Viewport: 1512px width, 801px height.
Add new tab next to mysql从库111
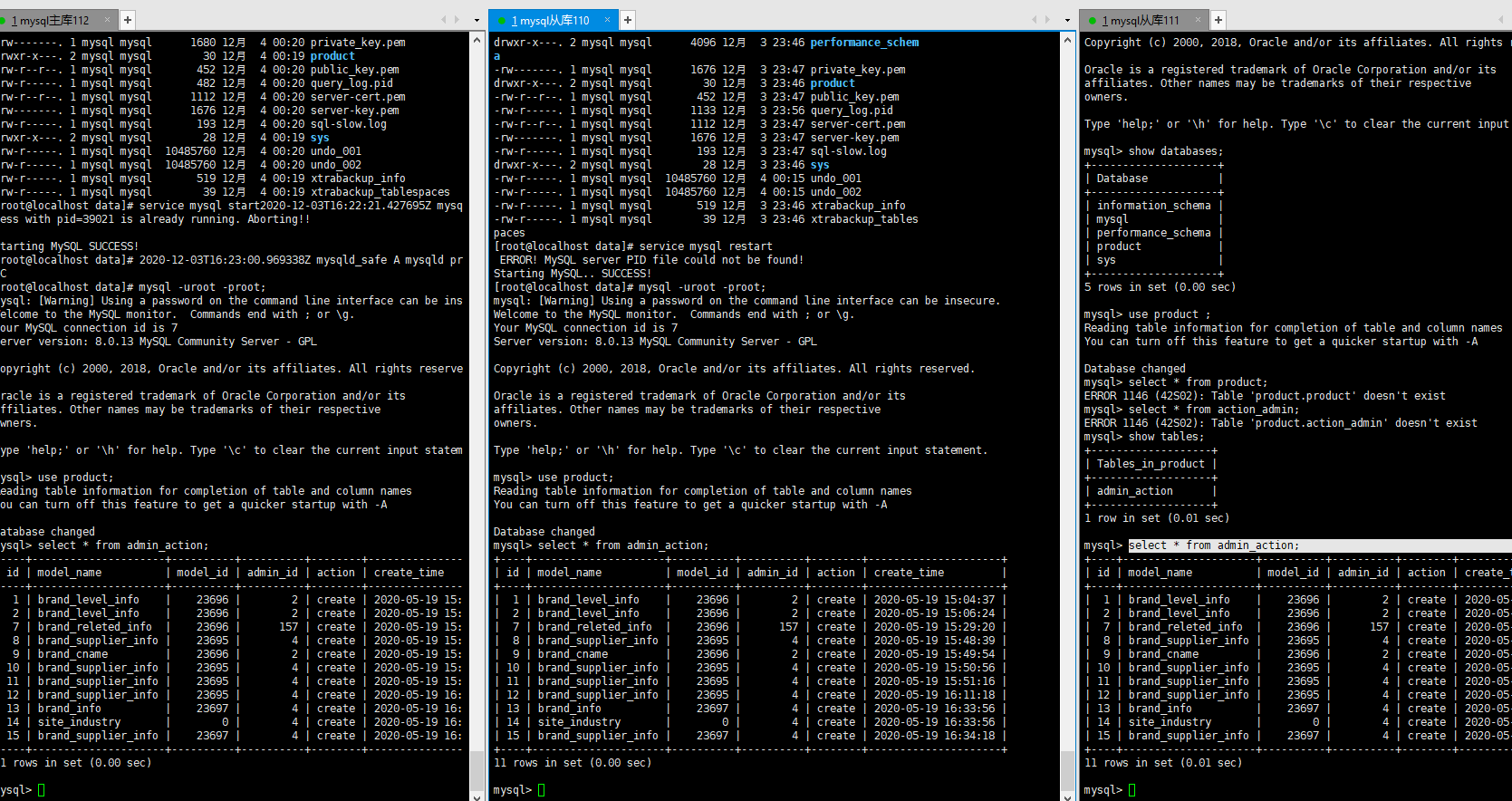tap(1218, 20)
